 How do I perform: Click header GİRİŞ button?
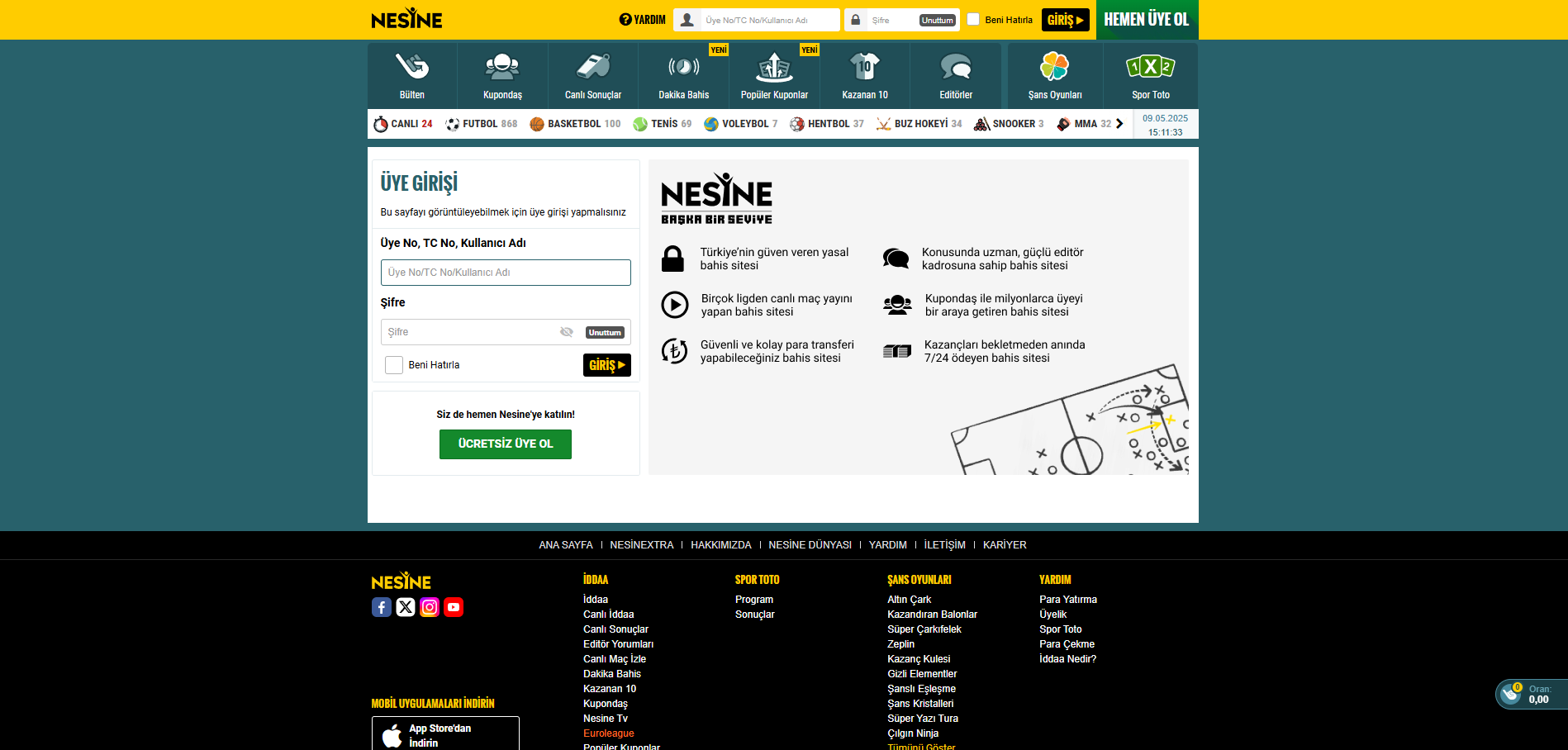pos(1066,20)
